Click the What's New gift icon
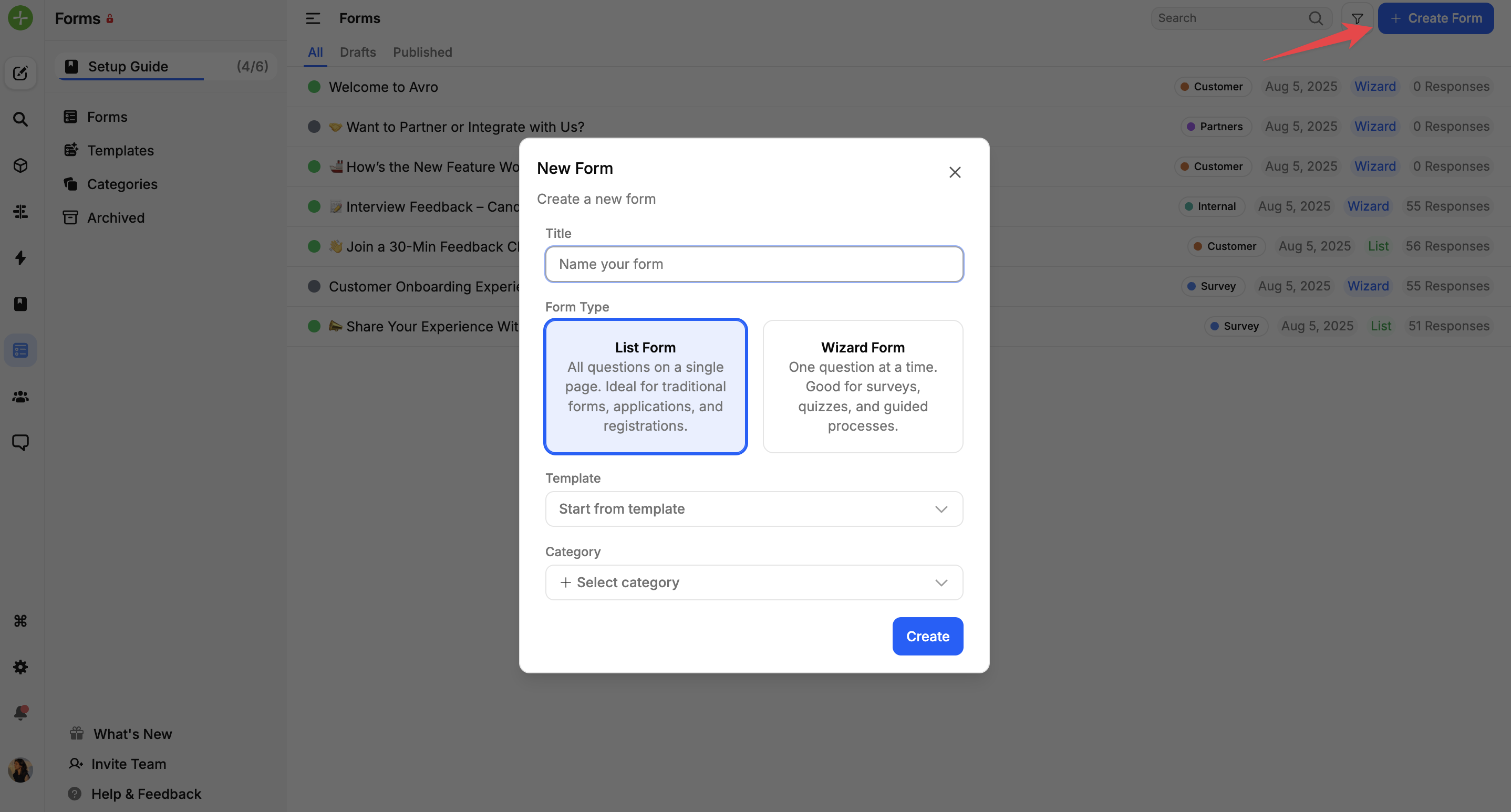The image size is (1511, 812). [77, 733]
